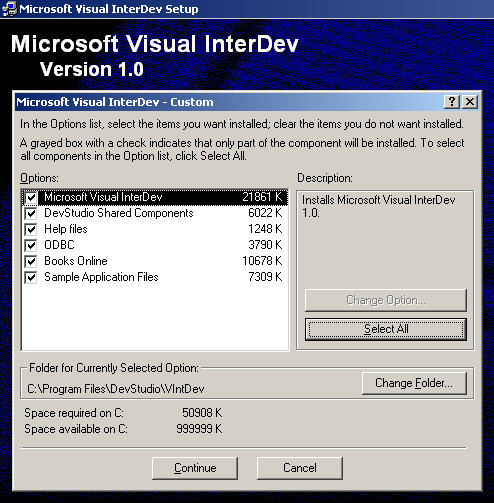
Task: Select the DevStudio Shared Components row
Action: click(x=155, y=213)
